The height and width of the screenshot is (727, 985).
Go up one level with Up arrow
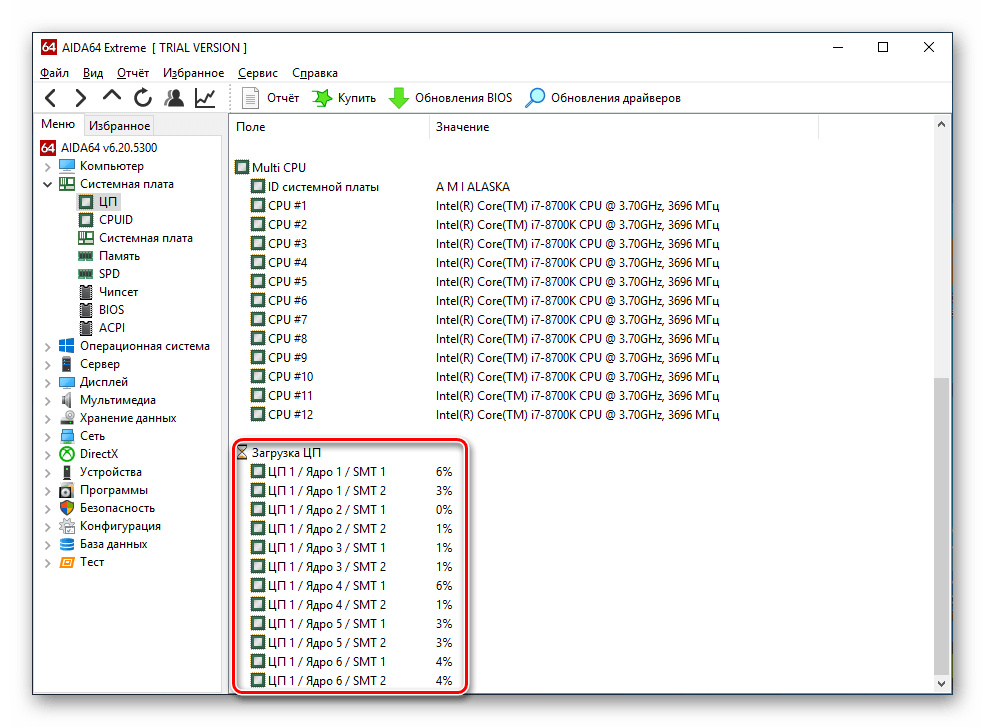[x=112, y=97]
